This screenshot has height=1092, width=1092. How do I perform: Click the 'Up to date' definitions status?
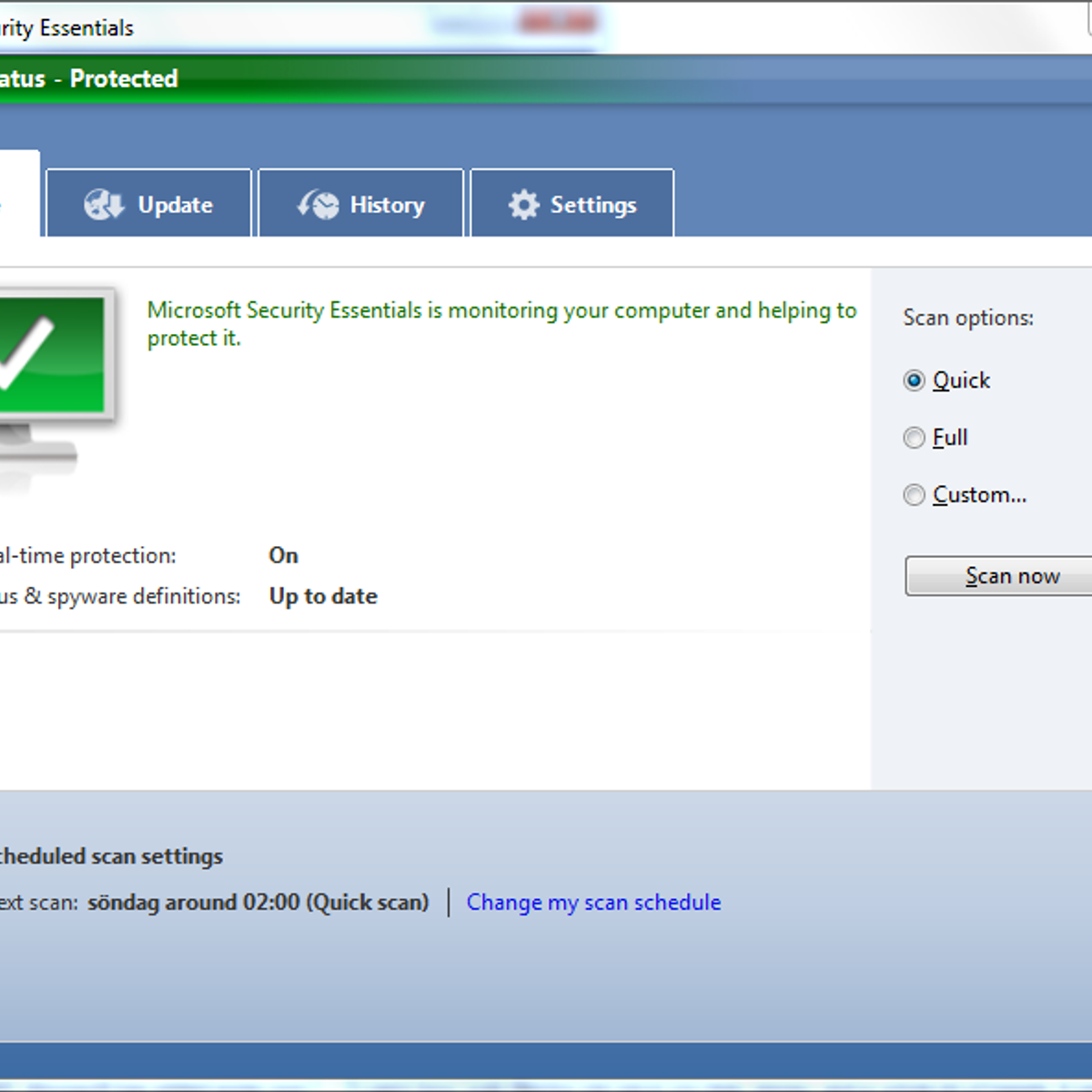(x=323, y=596)
